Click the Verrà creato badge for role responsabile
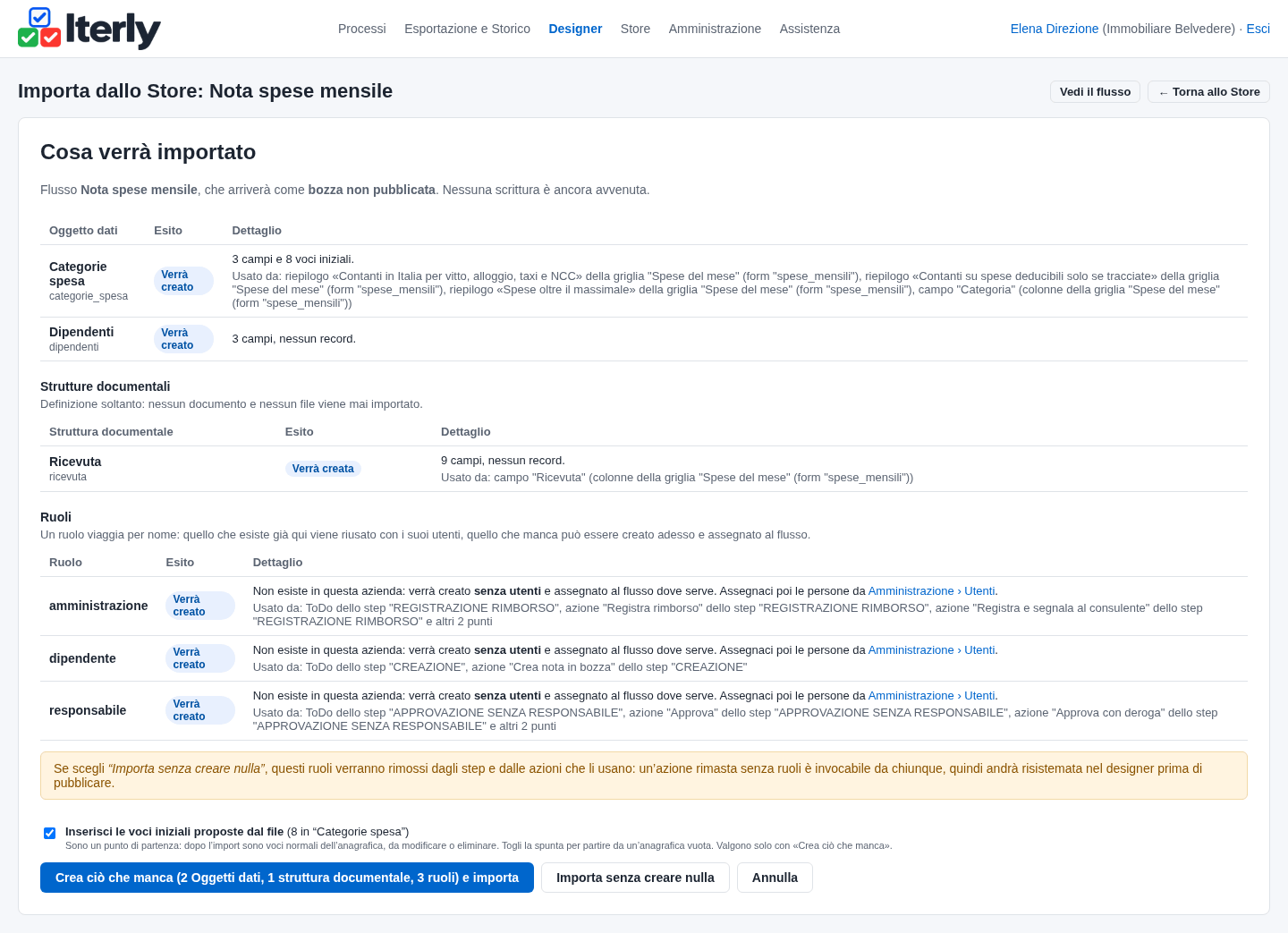The height and width of the screenshot is (933, 1288). click(x=200, y=710)
